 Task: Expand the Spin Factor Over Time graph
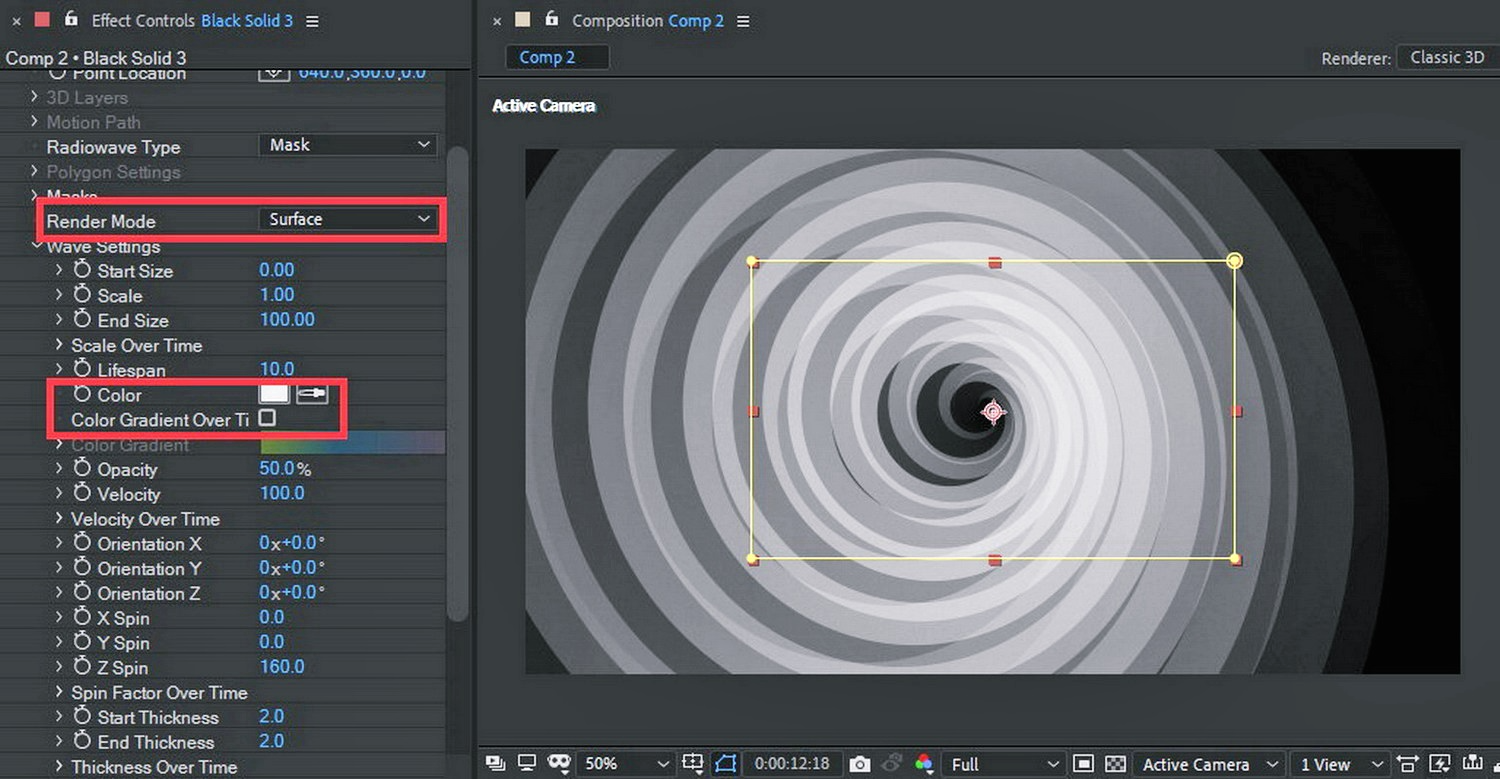point(60,692)
